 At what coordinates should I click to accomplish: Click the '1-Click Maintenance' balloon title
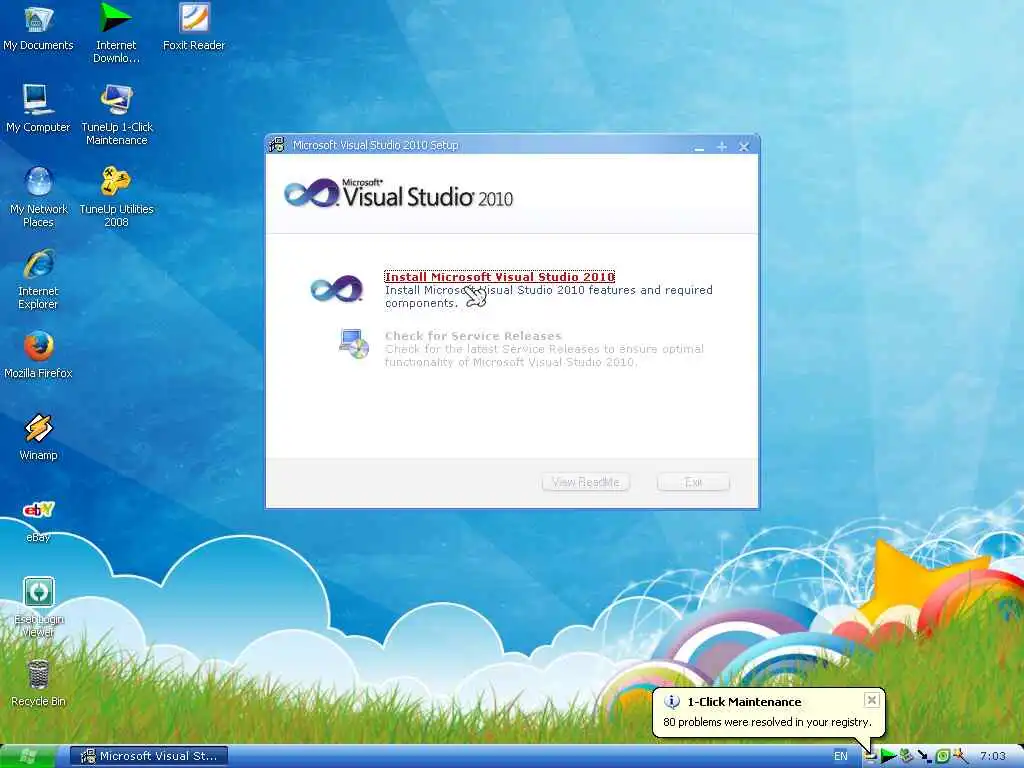click(744, 702)
